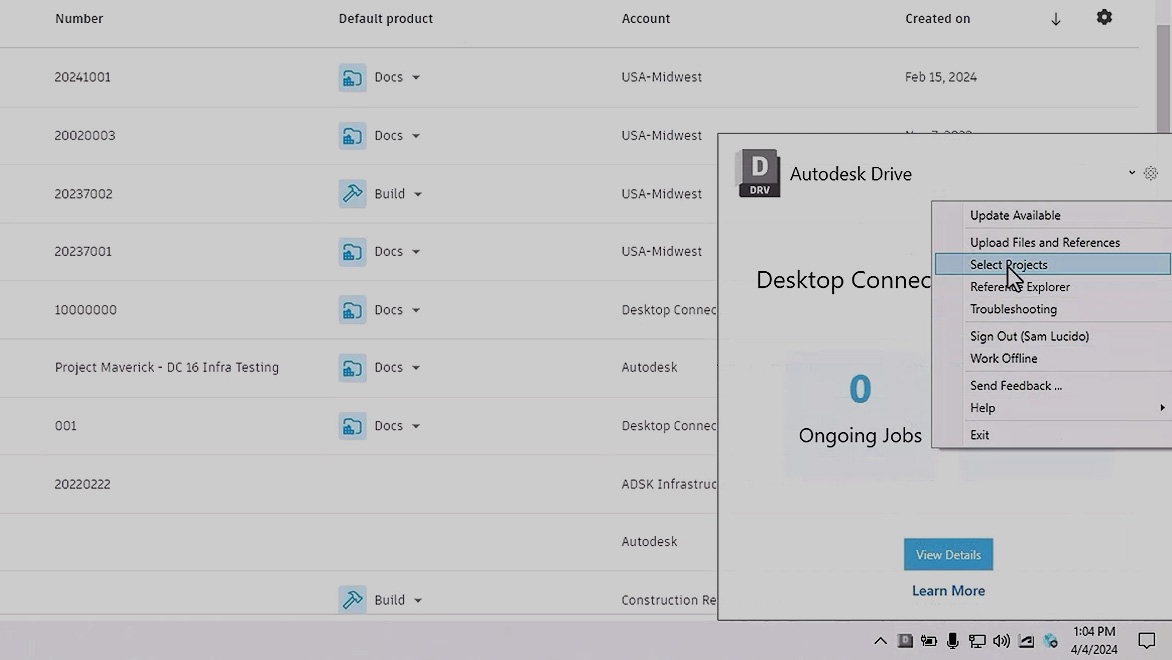Expand Docs product dropdown for 10000000

click(416, 310)
